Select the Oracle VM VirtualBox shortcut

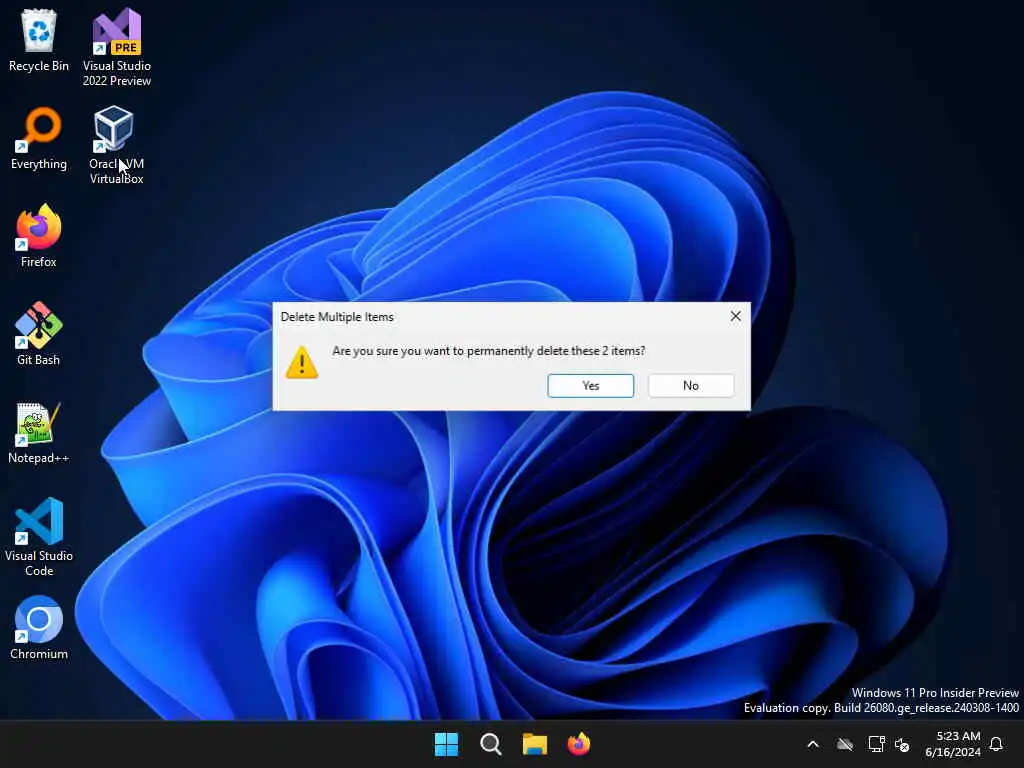pyautogui.click(x=117, y=145)
